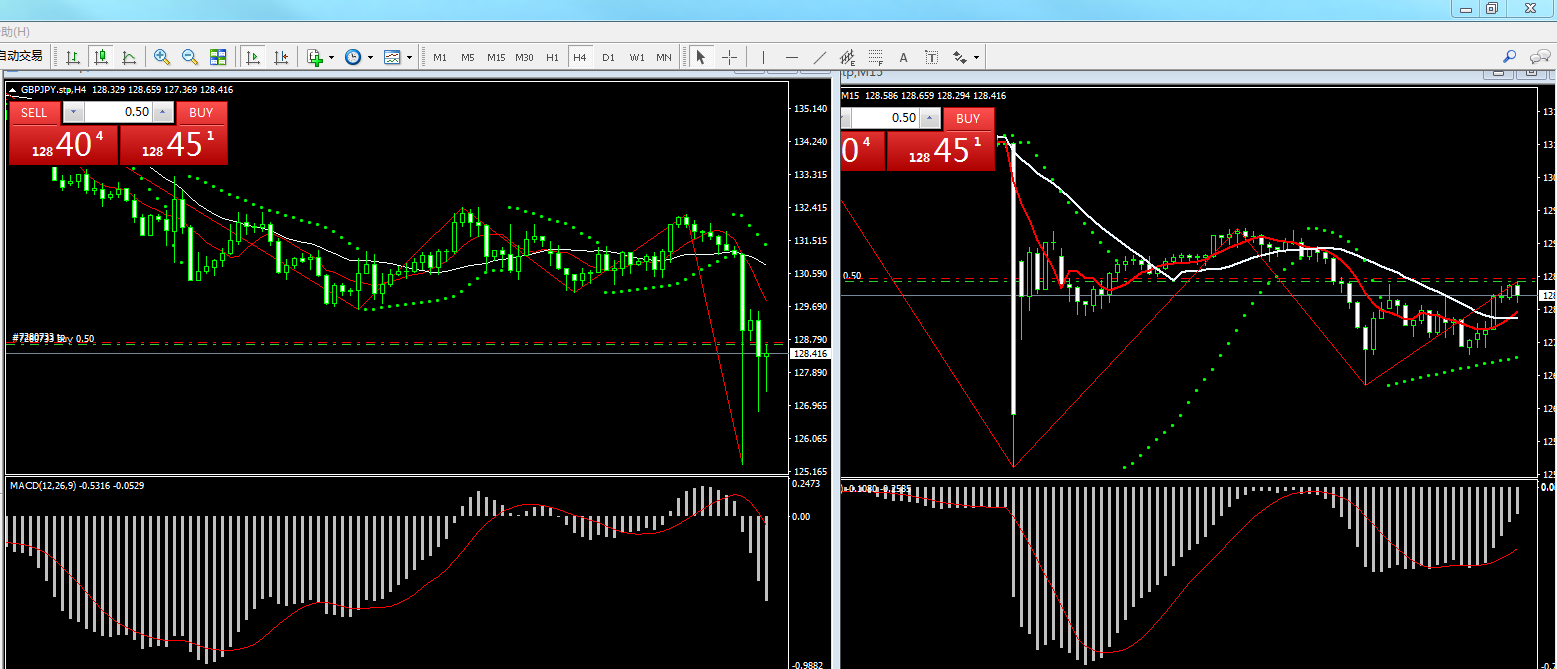Increase lot volume on the H4 chart

(163, 113)
